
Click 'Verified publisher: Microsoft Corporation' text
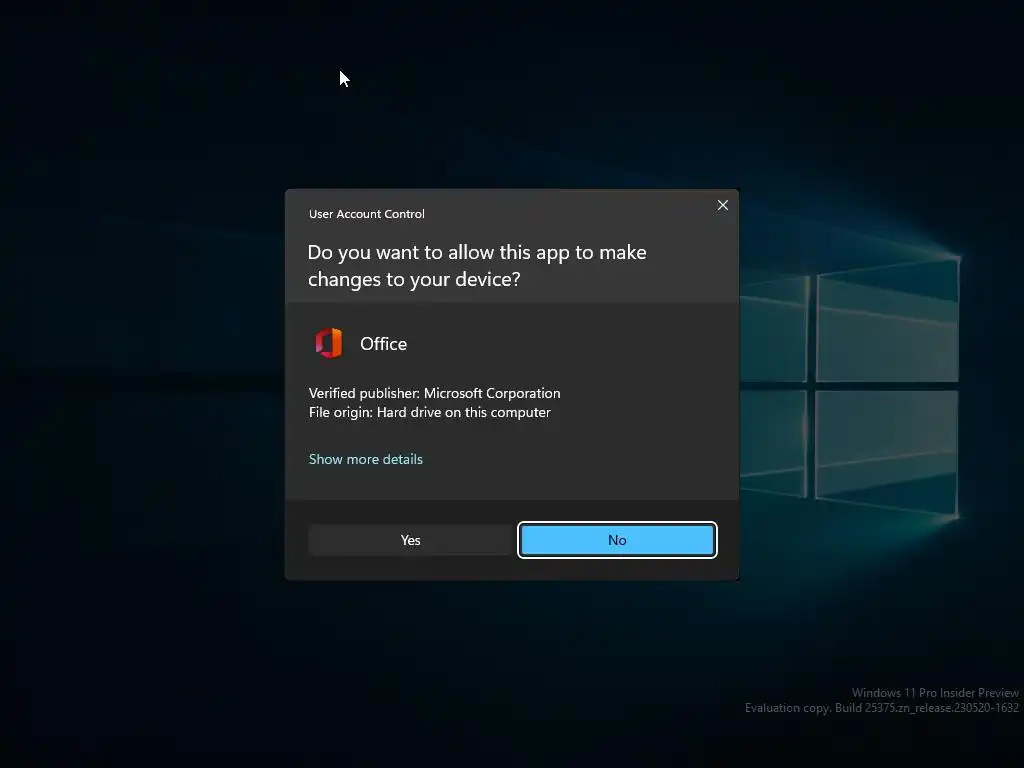[434, 393]
